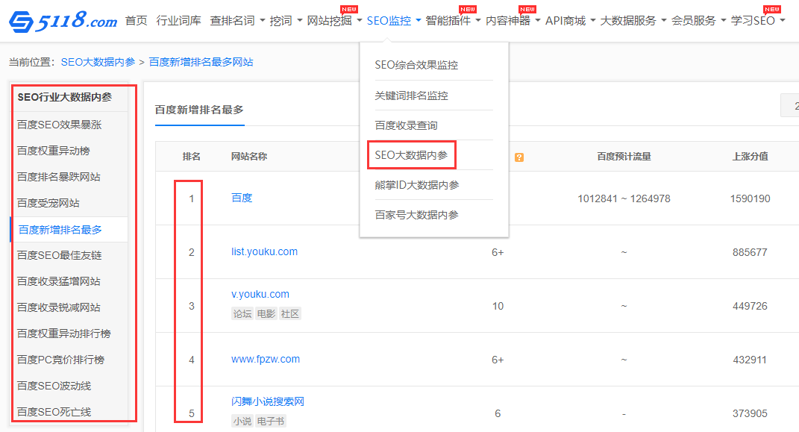Choose 关键词排名监控 from the dropdown
Viewport: 799px width, 432px height.
tap(411, 95)
